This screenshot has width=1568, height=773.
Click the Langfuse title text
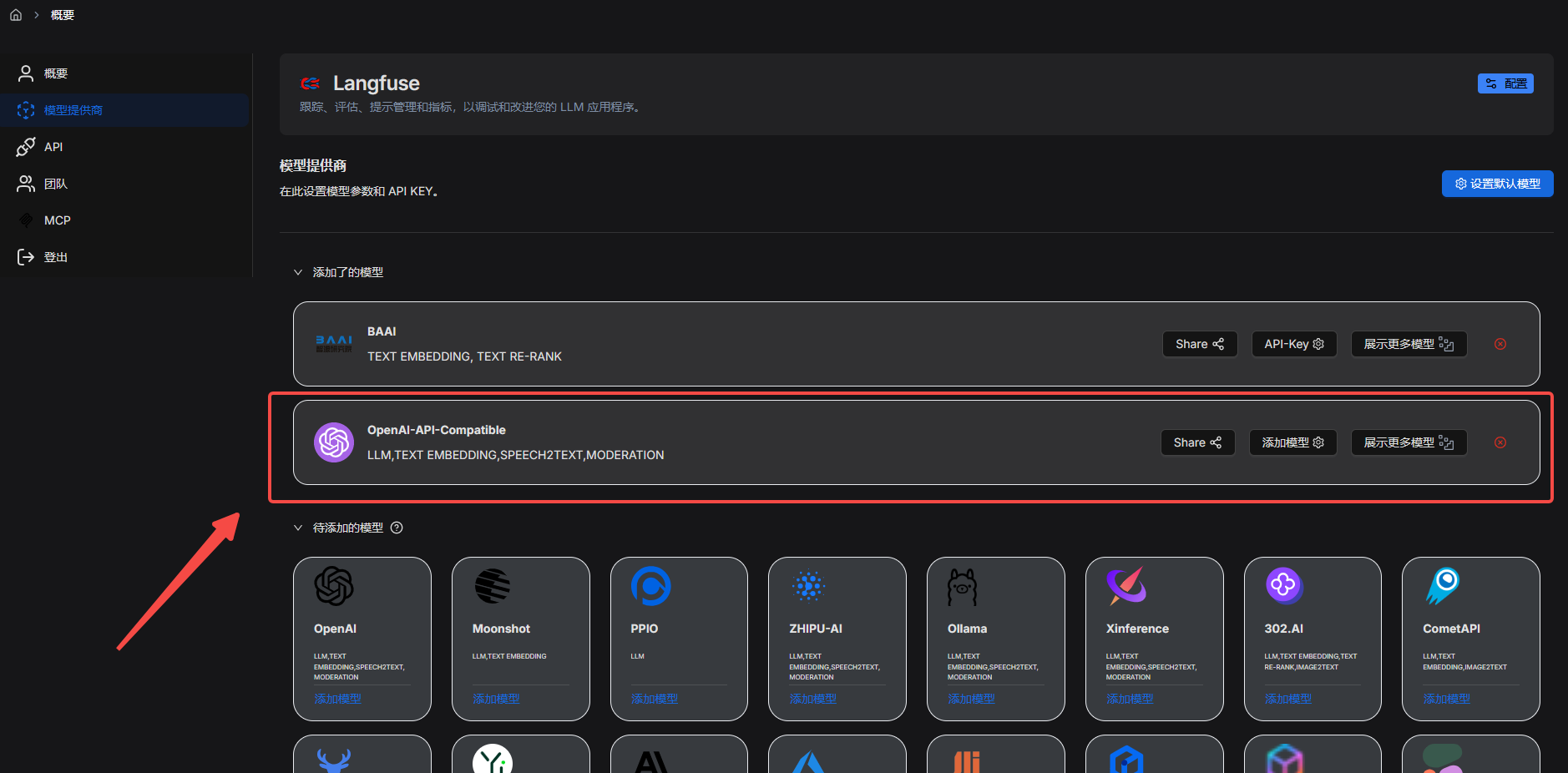pos(377,83)
